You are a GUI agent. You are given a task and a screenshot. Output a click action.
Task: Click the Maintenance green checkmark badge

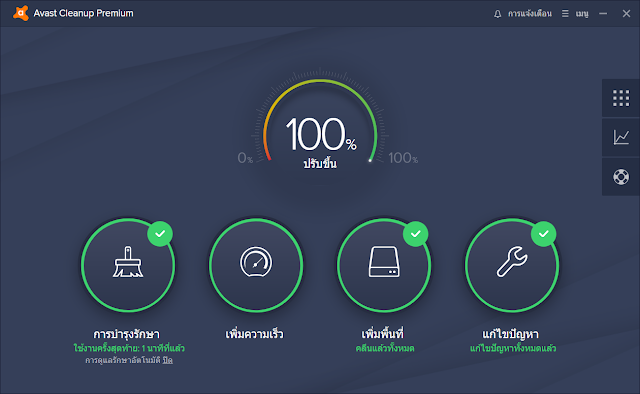160,234
